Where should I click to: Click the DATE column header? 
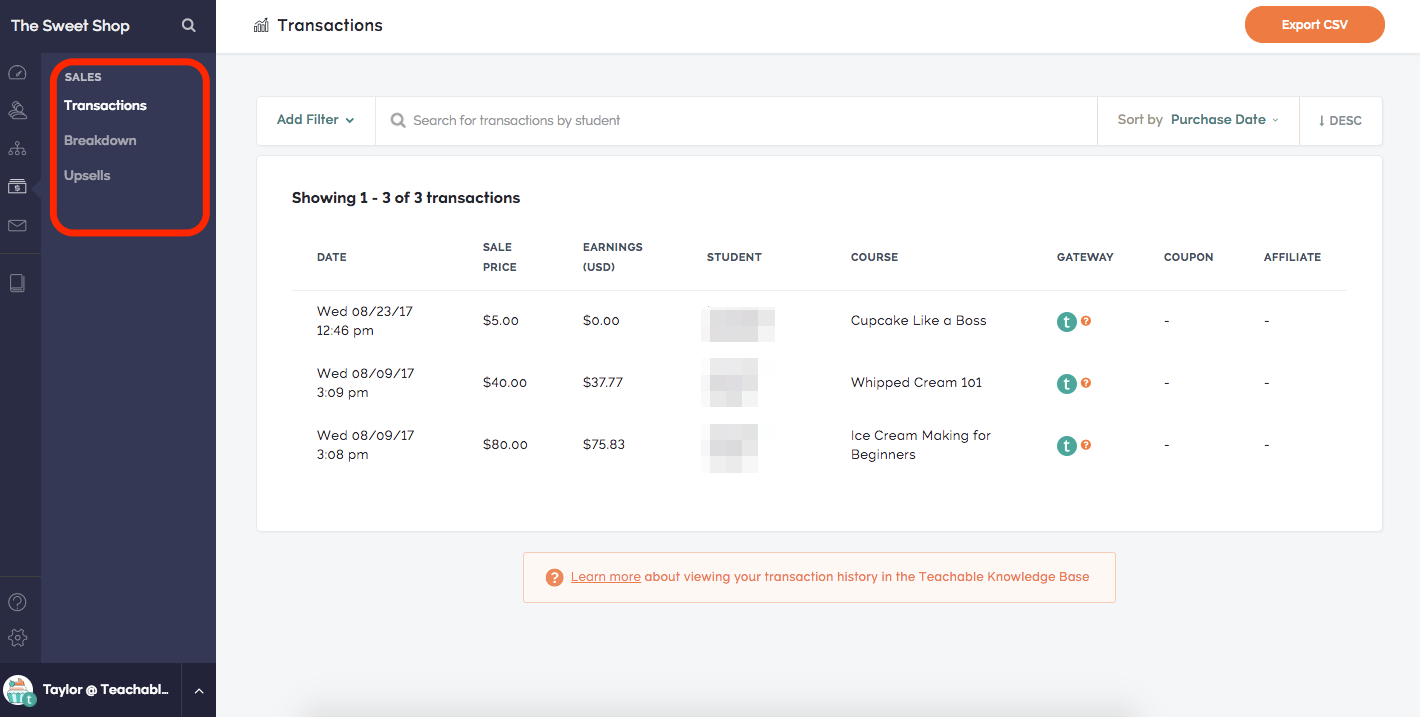click(332, 257)
